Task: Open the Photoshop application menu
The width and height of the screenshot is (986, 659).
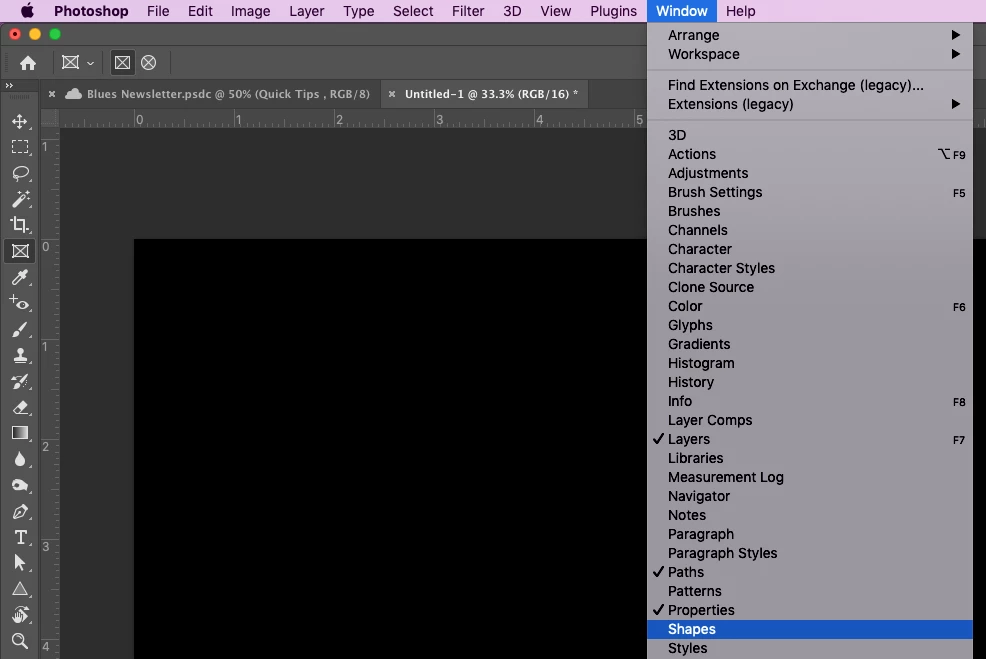Action: pyautogui.click(x=91, y=11)
